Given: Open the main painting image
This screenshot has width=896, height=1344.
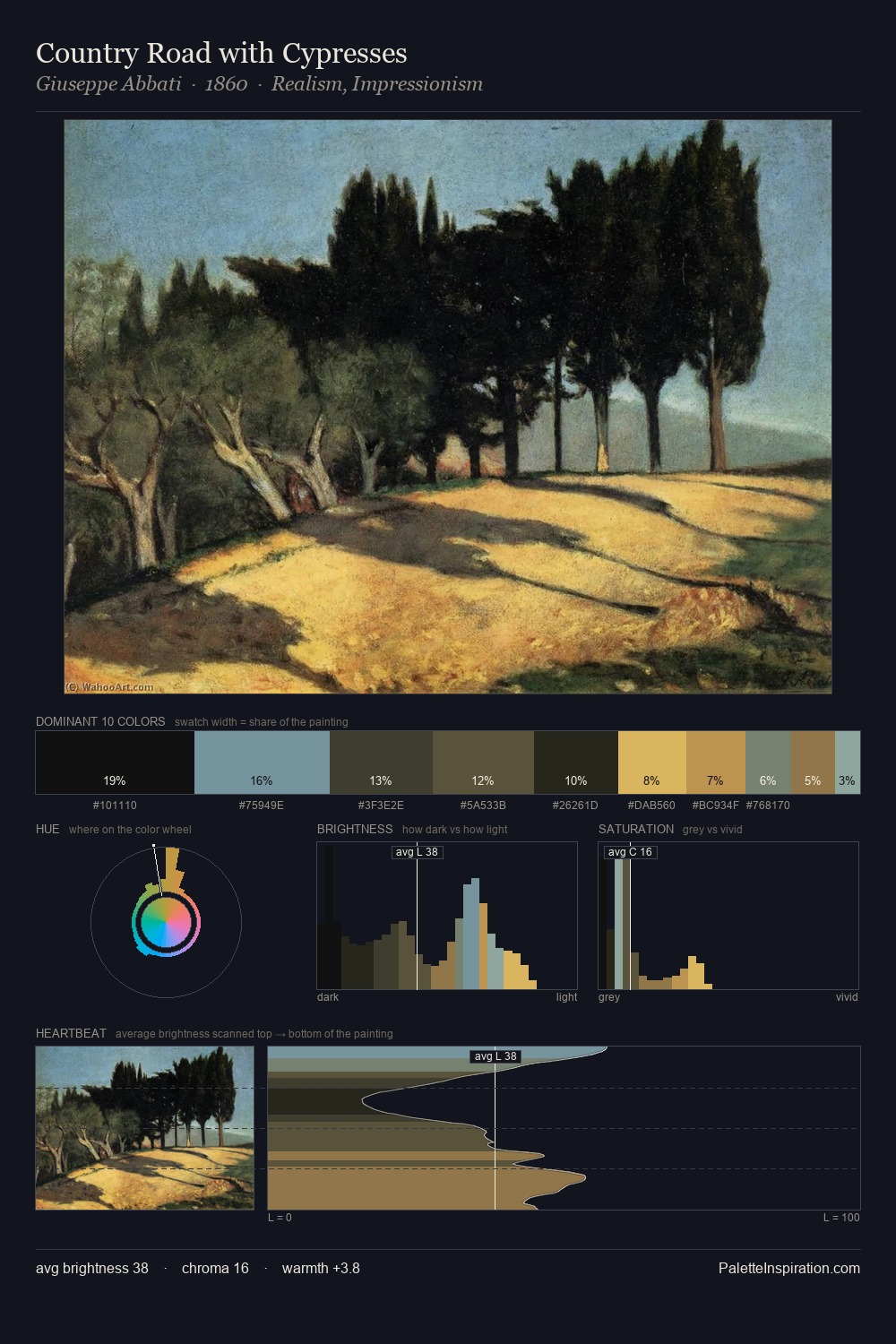Looking at the screenshot, I should point(448,407).
